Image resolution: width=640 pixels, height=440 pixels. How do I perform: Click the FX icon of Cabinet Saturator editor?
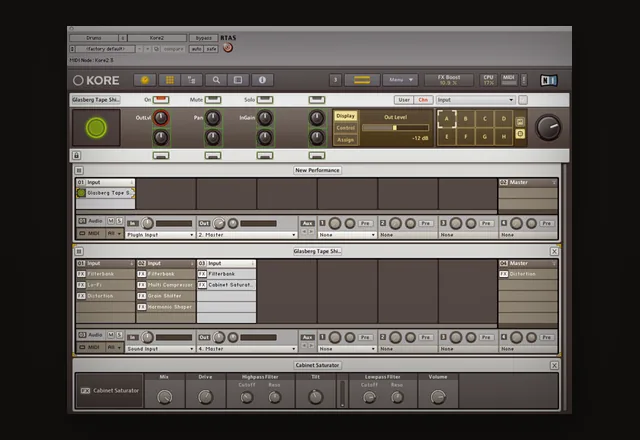(85, 391)
